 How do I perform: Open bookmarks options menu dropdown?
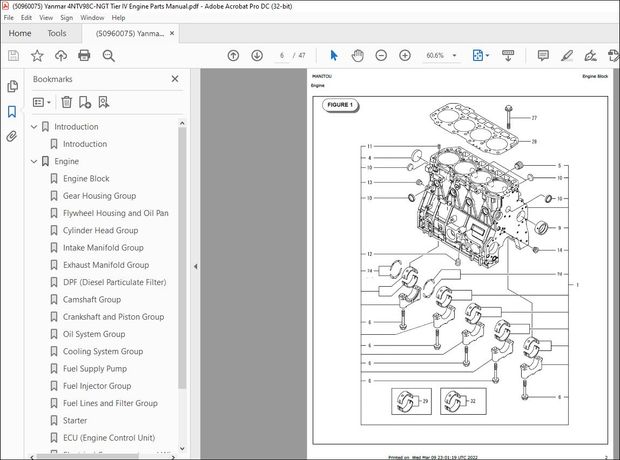click(x=42, y=102)
